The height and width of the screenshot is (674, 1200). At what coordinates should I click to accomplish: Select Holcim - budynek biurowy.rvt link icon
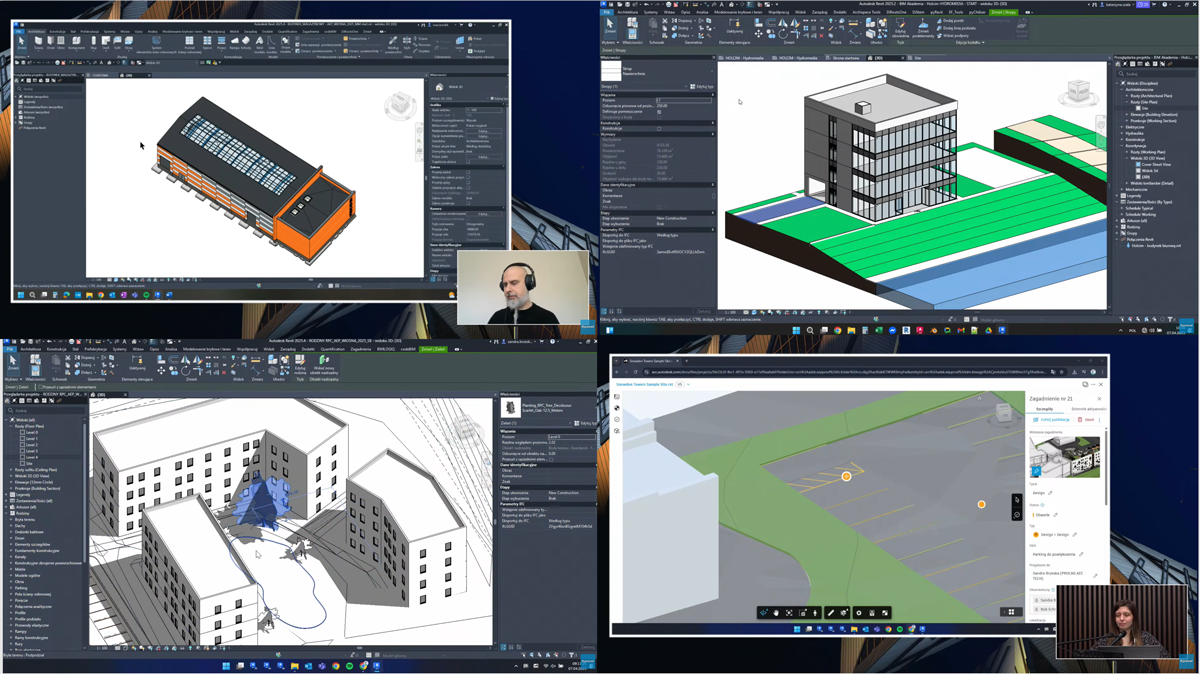coord(1128,245)
